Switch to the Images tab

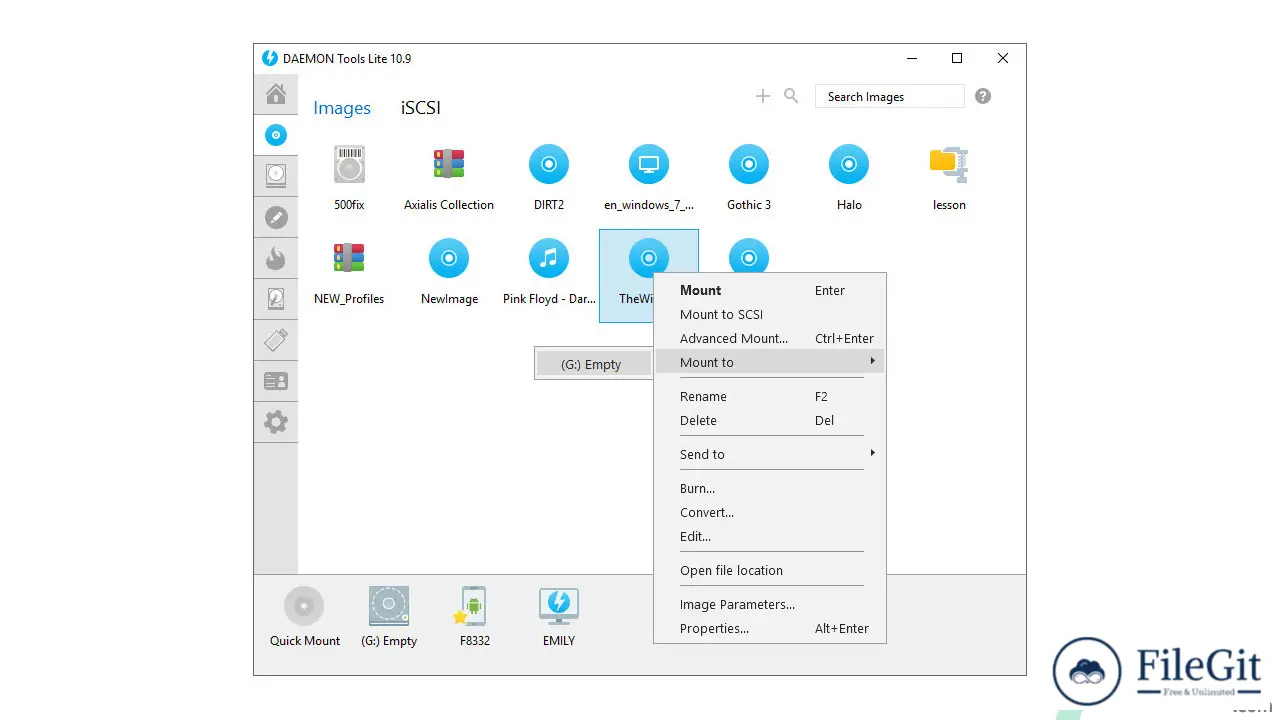(x=342, y=108)
